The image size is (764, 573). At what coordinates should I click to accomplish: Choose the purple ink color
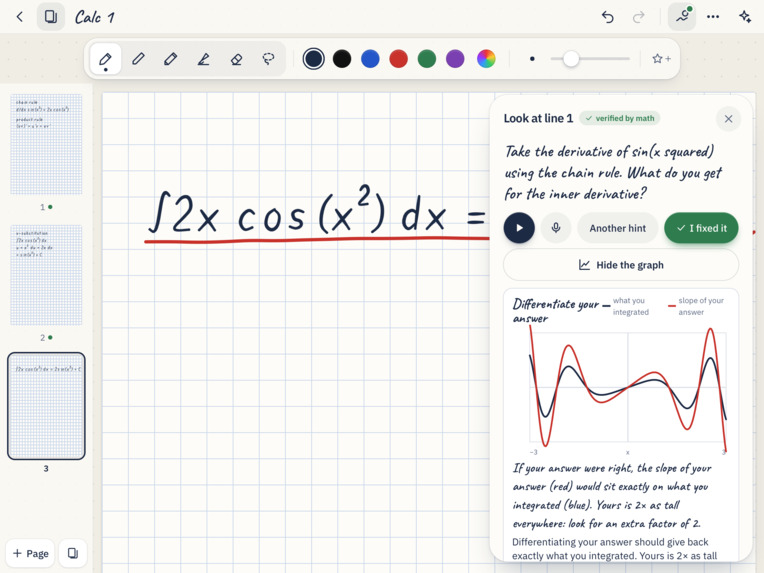pos(455,59)
